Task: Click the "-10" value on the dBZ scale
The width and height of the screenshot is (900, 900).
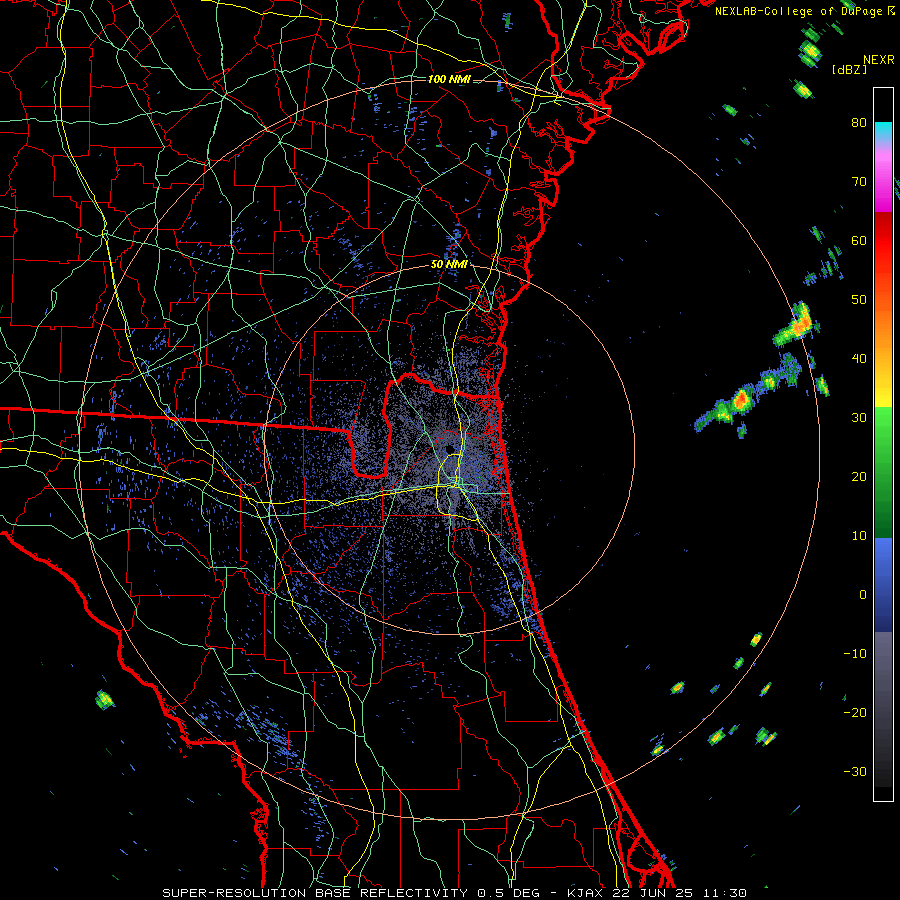Action: [x=855, y=653]
